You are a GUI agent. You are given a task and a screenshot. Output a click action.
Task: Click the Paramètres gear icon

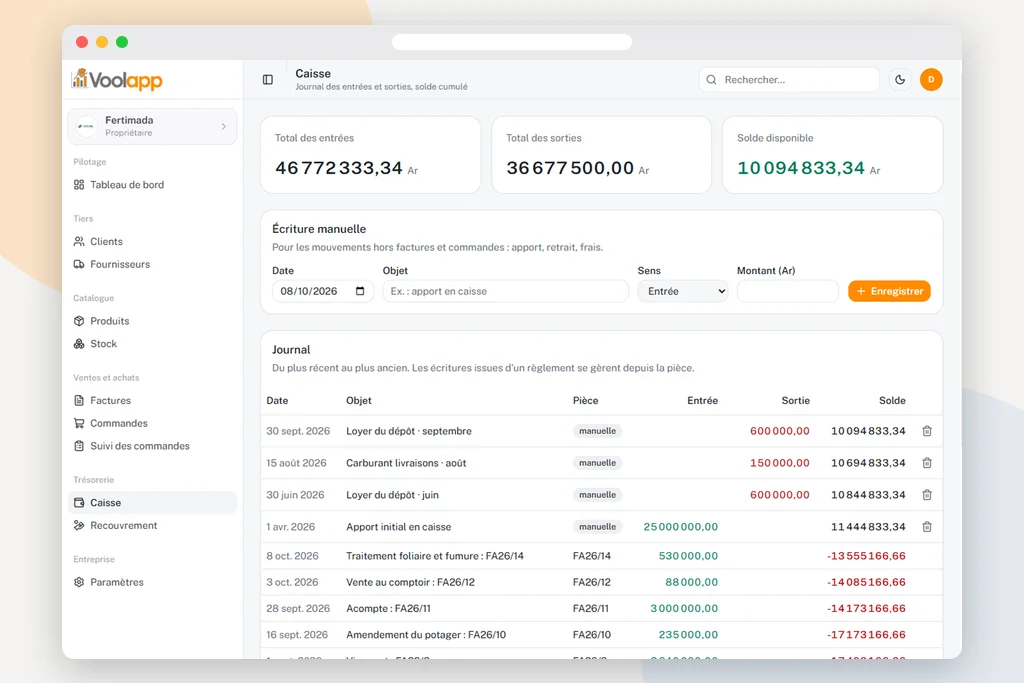coord(79,582)
